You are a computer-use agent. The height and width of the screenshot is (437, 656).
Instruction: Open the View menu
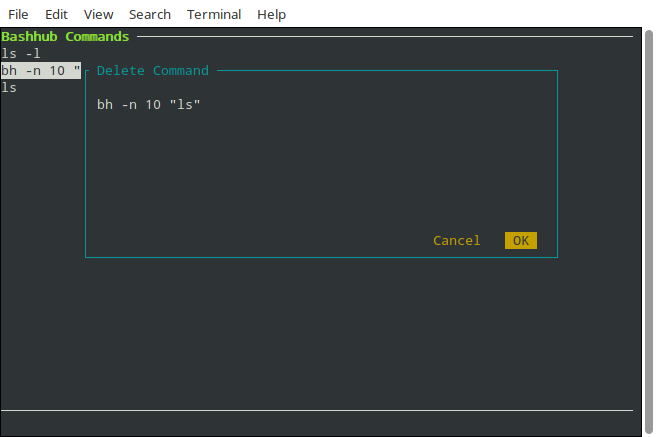click(x=98, y=14)
